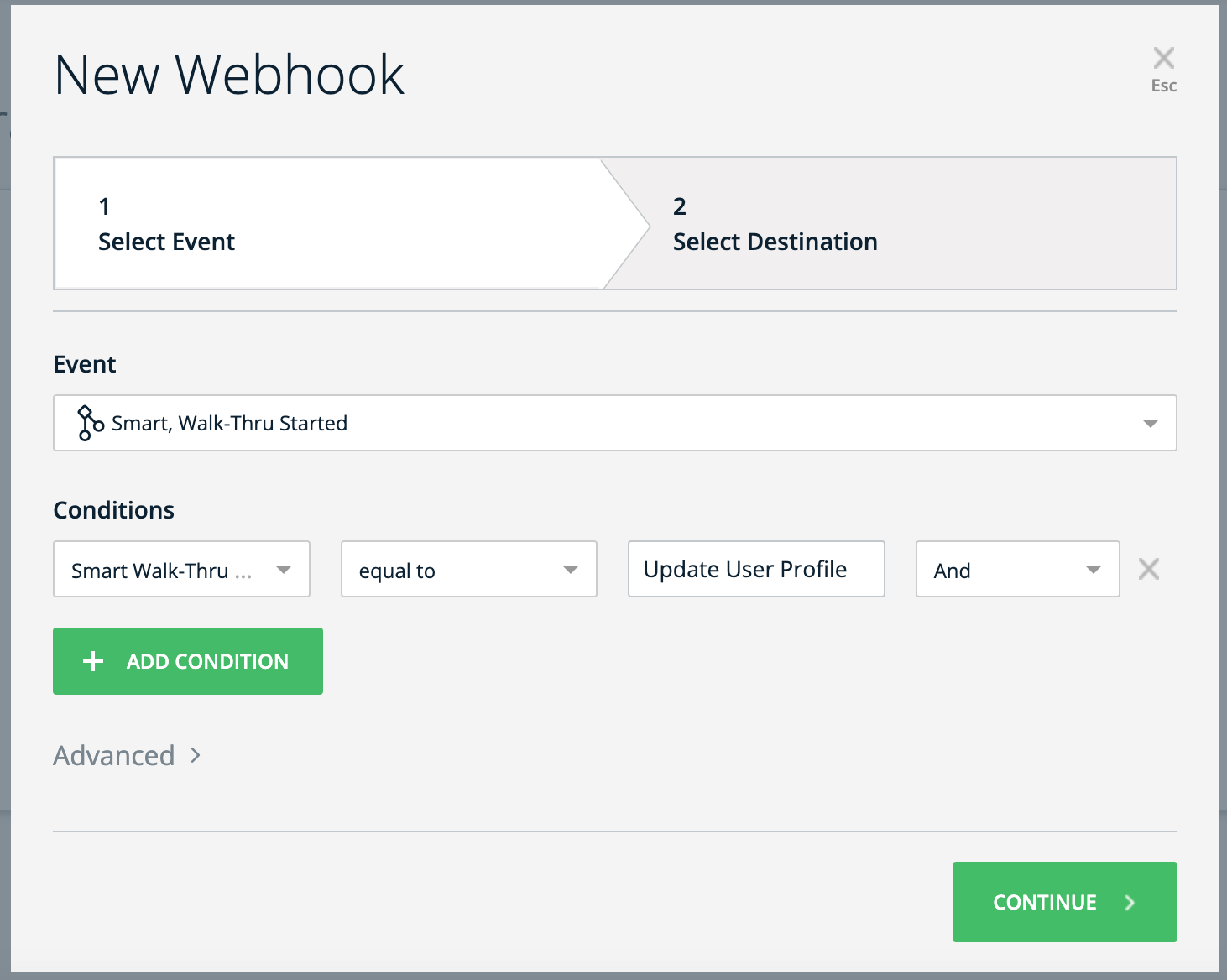Click the Esc close icon
This screenshot has width=1227, height=980.
pos(1163,57)
